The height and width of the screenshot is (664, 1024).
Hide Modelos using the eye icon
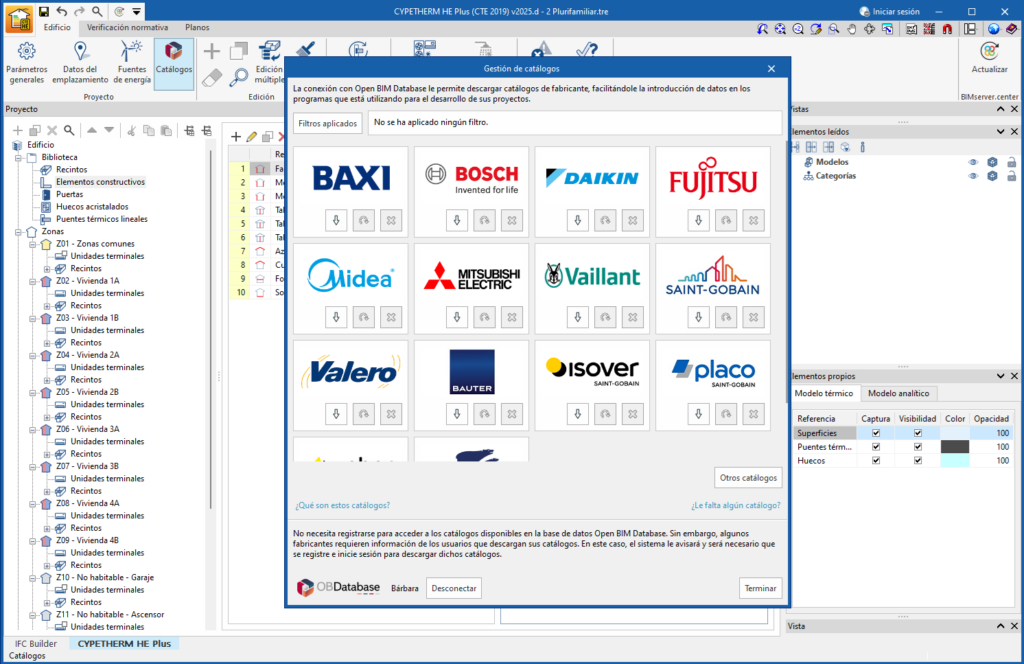[x=972, y=162]
